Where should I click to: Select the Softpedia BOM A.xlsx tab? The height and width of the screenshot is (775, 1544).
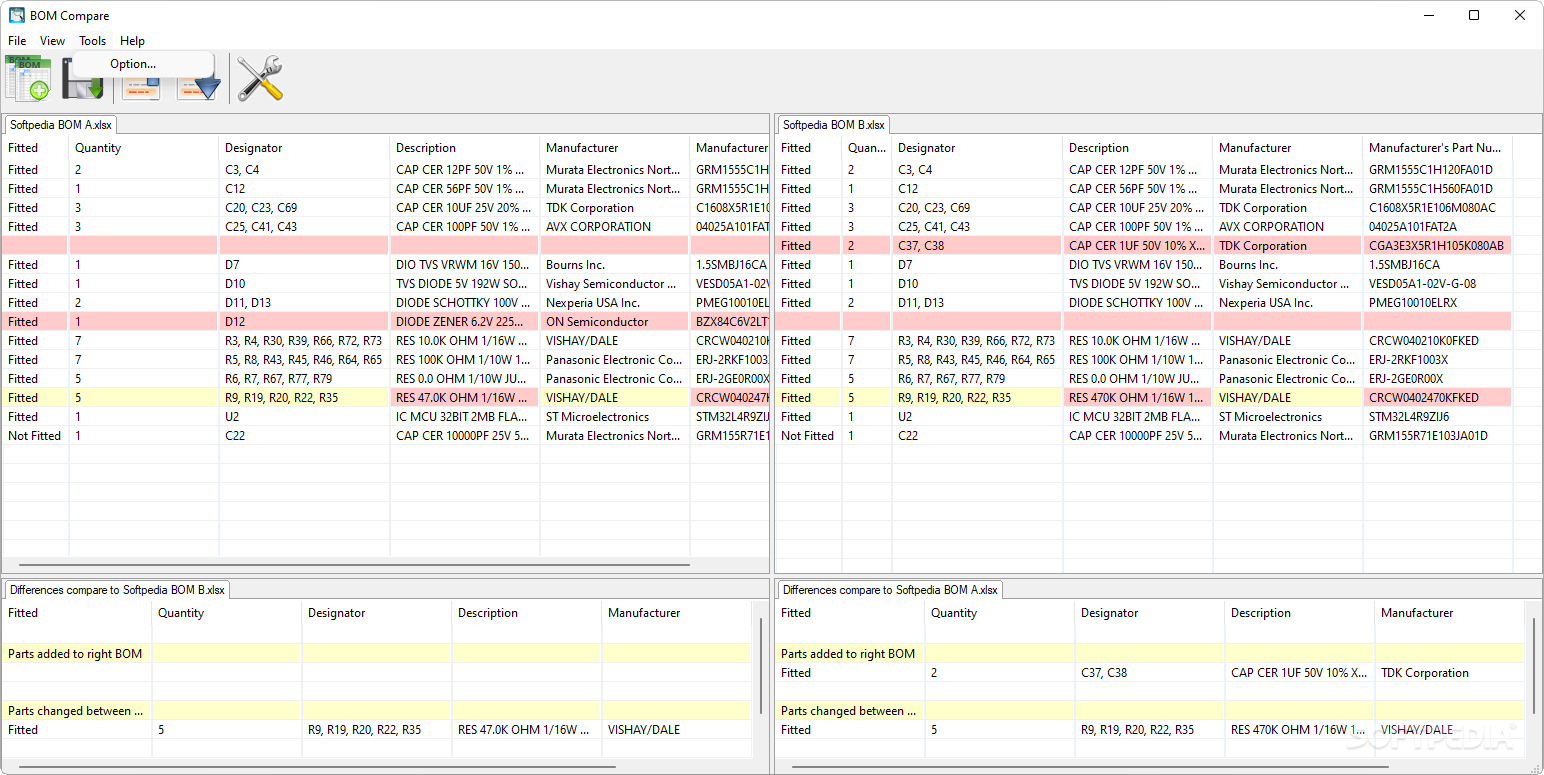point(61,125)
